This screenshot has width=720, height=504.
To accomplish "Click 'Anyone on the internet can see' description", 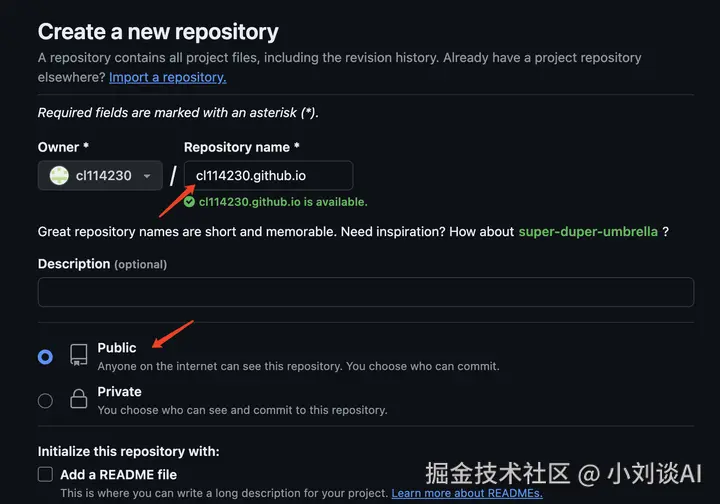I will click(298, 366).
